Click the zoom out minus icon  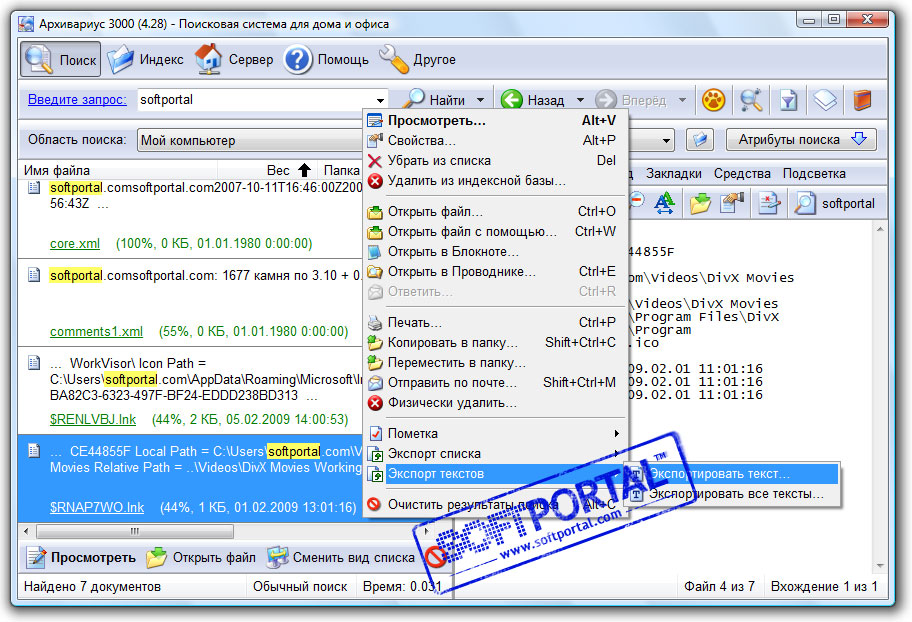coord(636,201)
